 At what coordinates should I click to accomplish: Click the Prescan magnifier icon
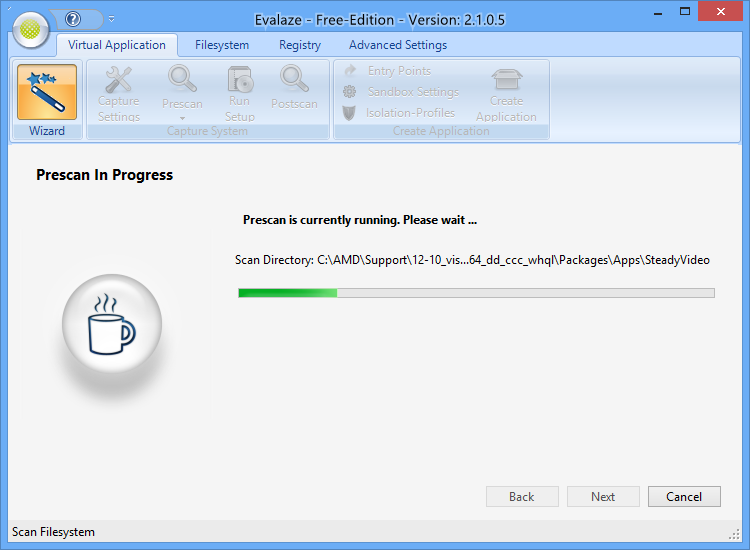tap(182, 78)
